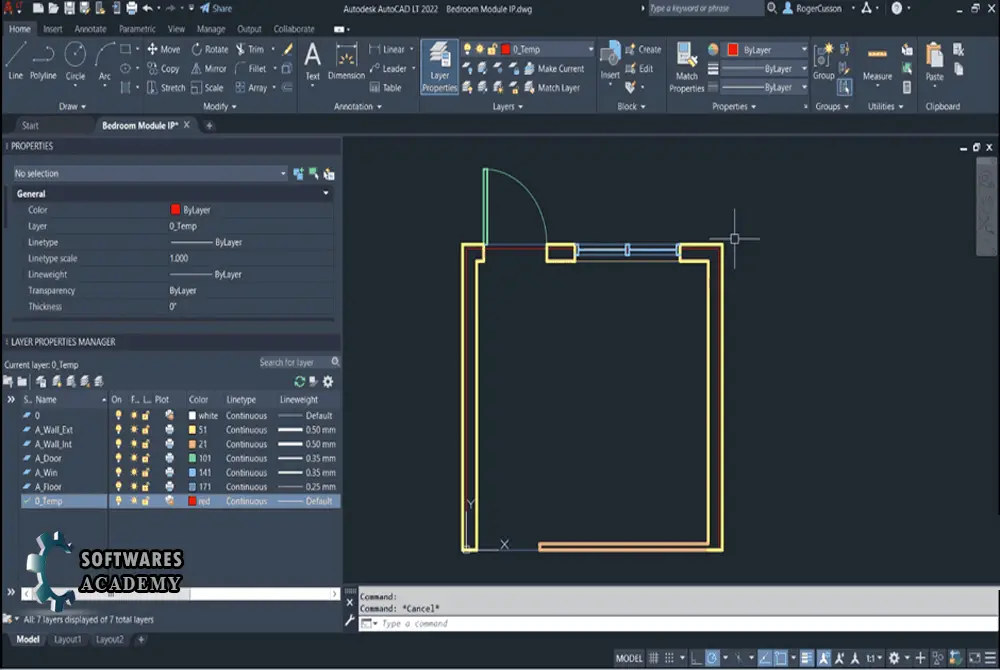Select the Scale tool
The width and height of the screenshot is (1000, 670).
click(207, 87)
